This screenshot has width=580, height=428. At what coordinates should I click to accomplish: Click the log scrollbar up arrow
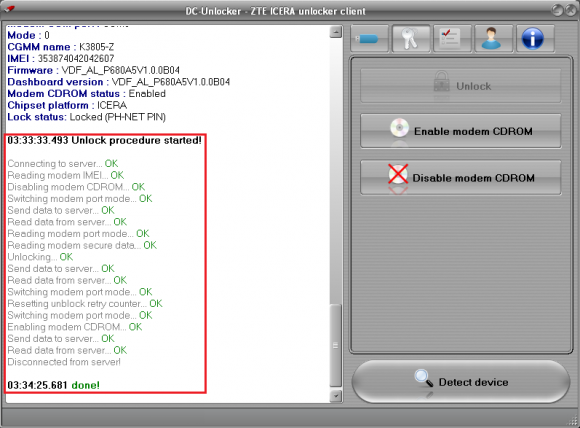335,32
